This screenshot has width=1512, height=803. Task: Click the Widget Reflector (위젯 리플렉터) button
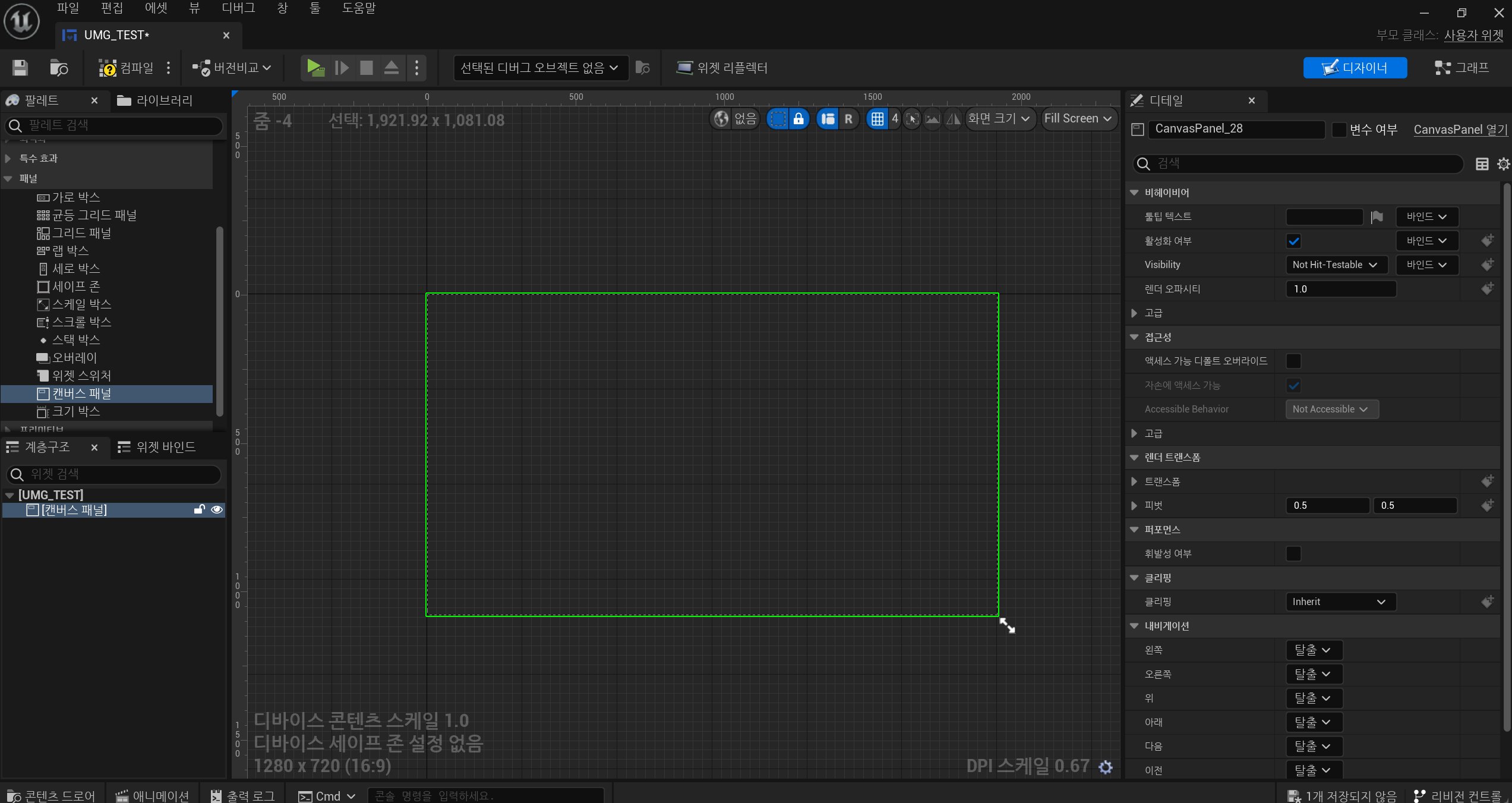pos(722,68)
